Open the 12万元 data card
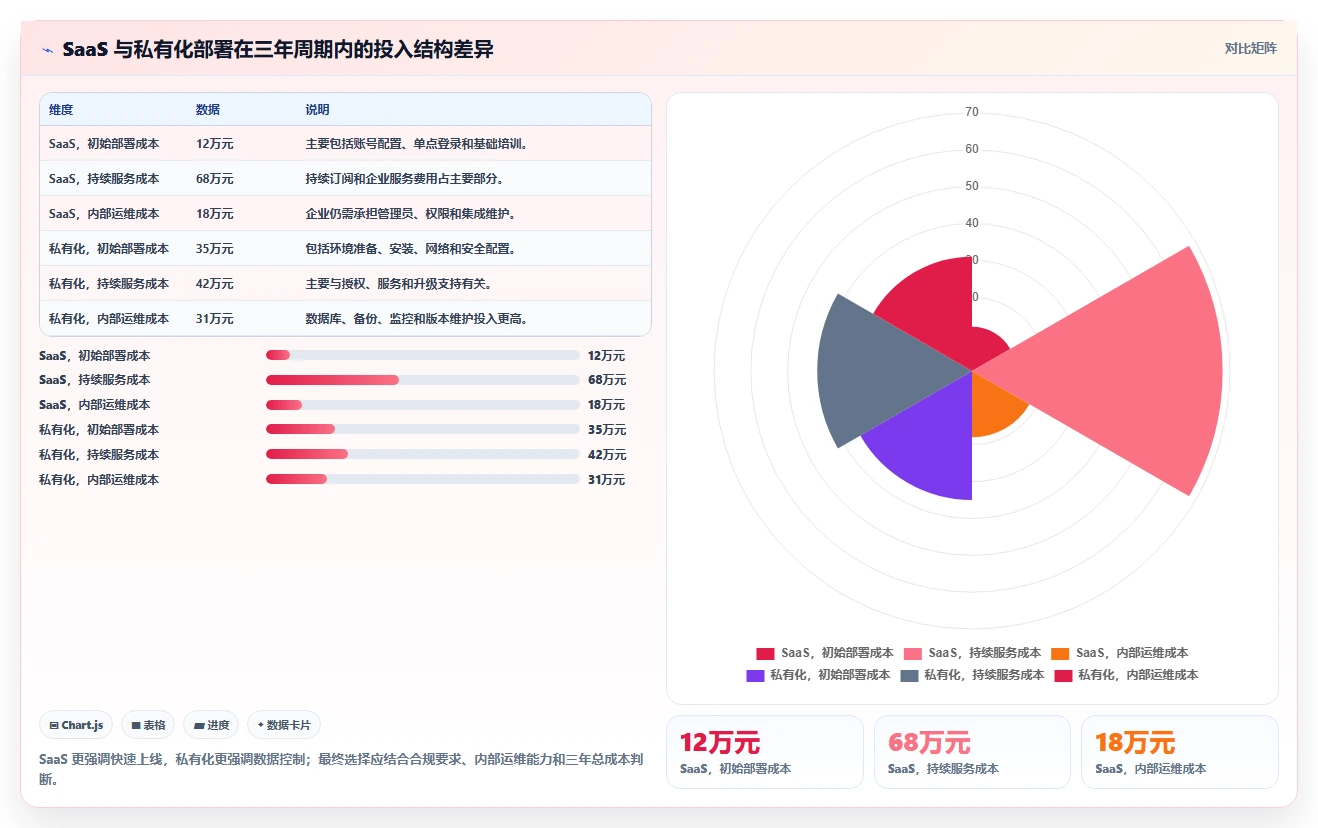The height and width of the screenshot is (828, 1318). click(x=765, y=752)
